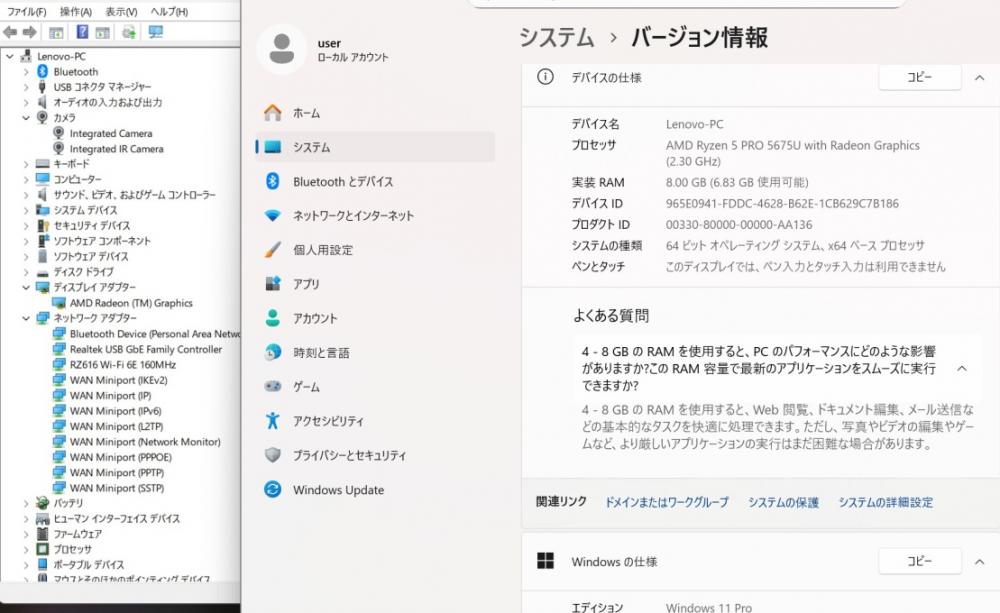Collapse the Lenovo-PC root node
The image size is (1000, 613).
(10, 56)
